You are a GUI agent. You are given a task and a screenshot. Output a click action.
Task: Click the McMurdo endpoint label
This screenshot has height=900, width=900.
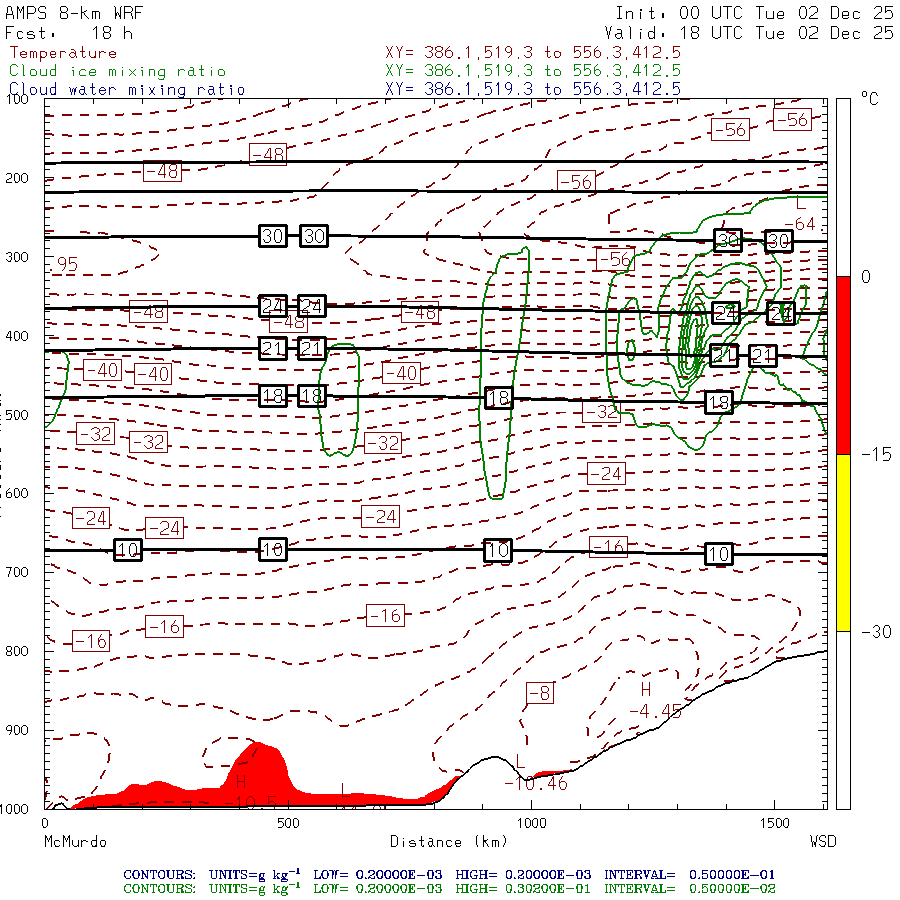[x=75, y=842]
